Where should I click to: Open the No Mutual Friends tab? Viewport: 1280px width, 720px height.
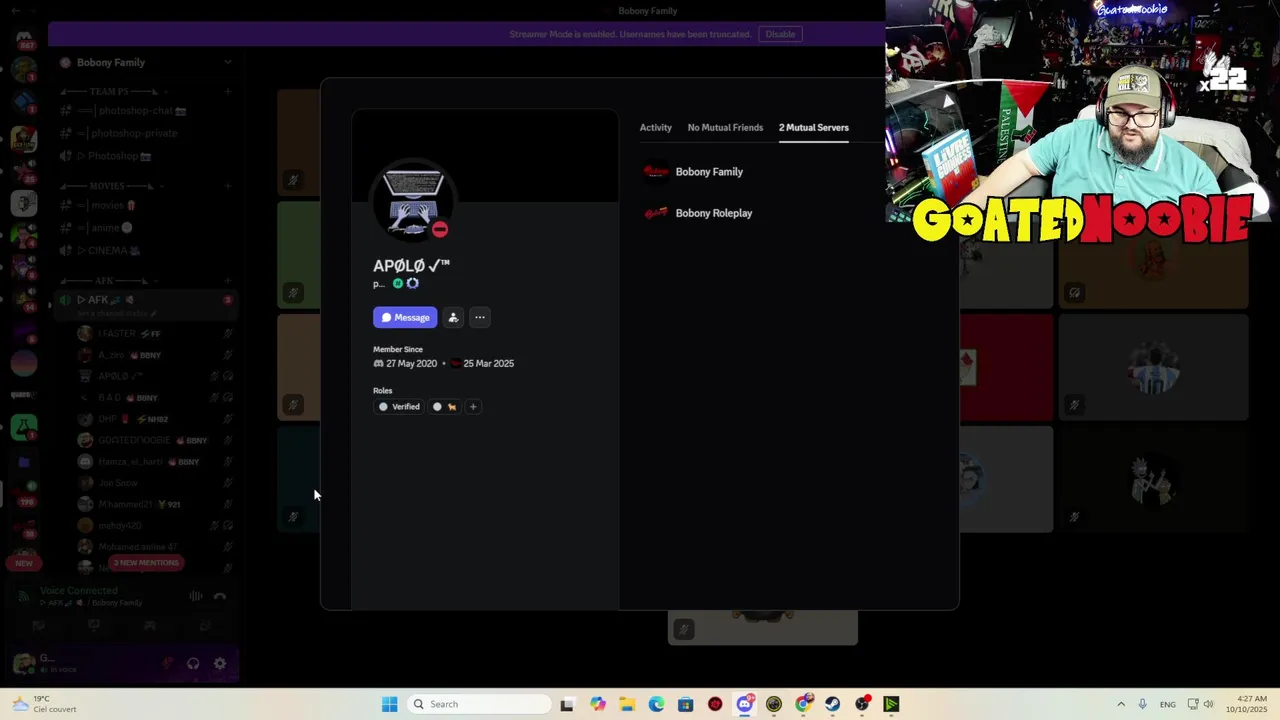[x=725, y=127]
